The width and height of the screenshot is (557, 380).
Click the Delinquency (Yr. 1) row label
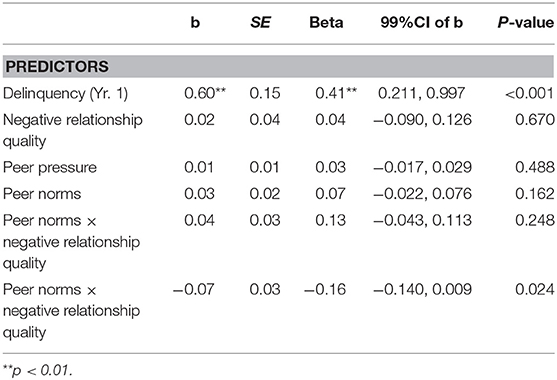[x=65, y=94]
